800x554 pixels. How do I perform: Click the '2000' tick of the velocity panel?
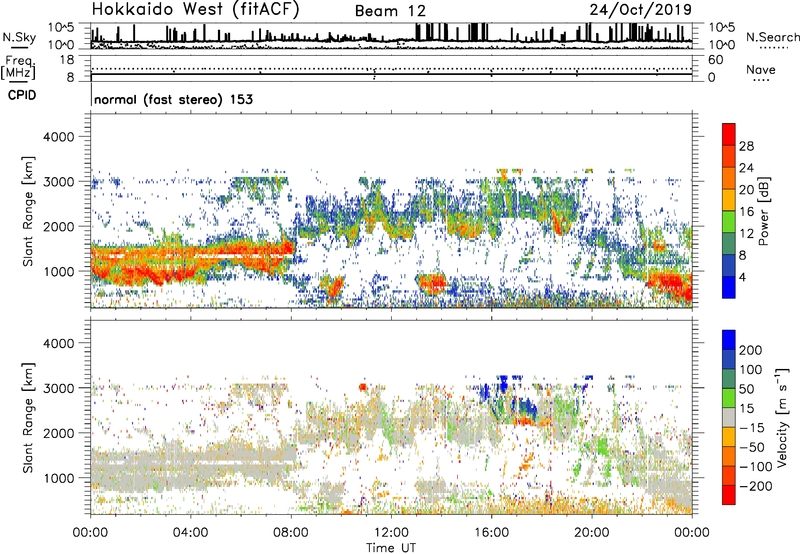coord(58,433)
